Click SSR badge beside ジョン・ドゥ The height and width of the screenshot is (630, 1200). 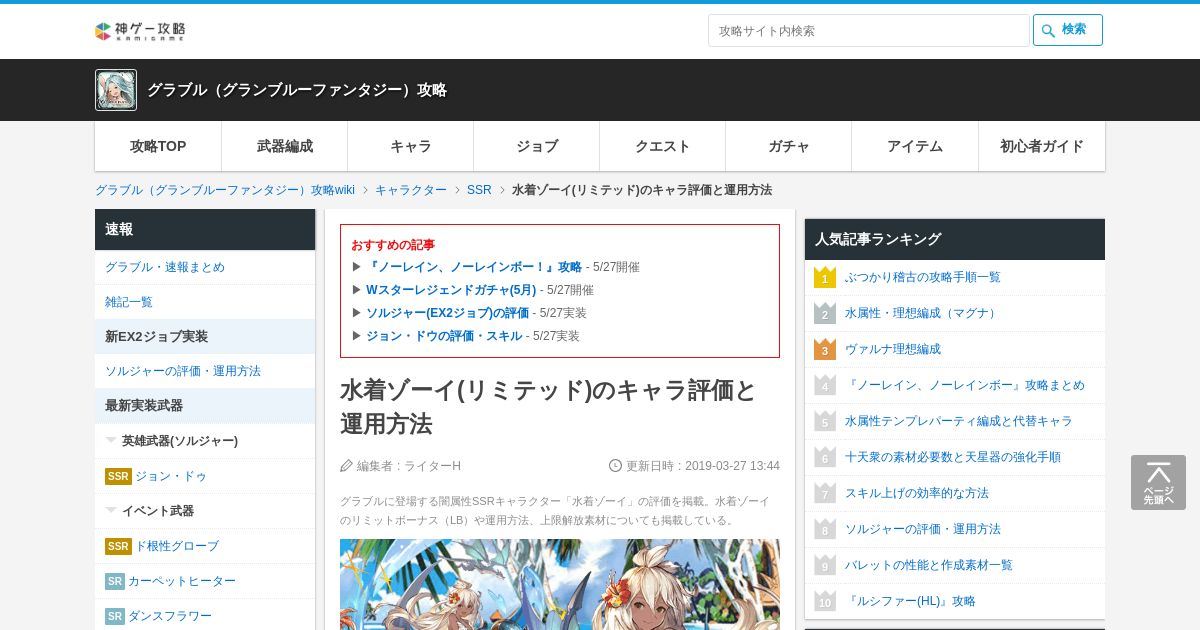[118, 476]
